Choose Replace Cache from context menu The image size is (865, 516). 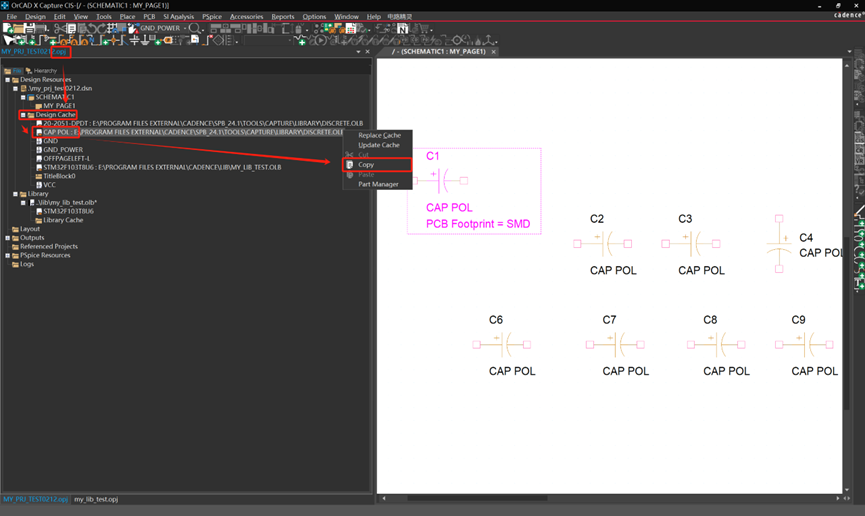(378, 135)
